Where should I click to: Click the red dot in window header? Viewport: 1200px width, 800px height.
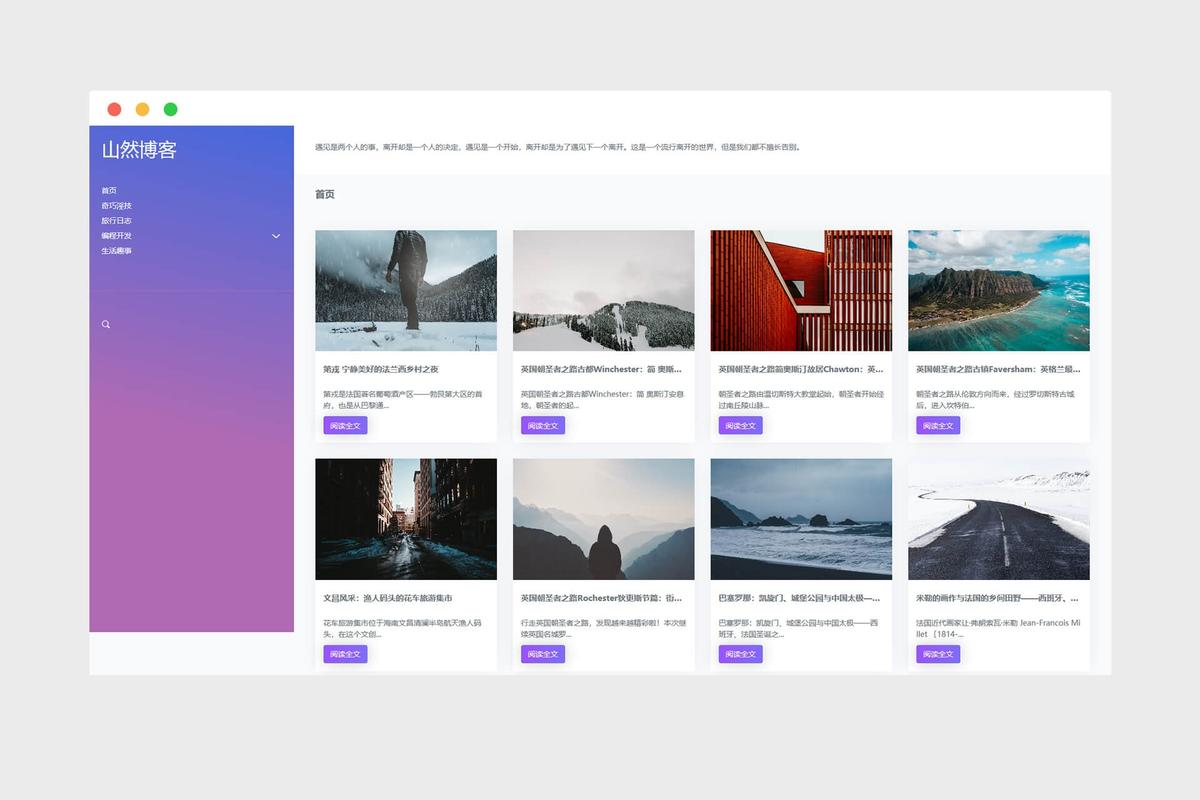pyautogui.click(x=114, y=109)
